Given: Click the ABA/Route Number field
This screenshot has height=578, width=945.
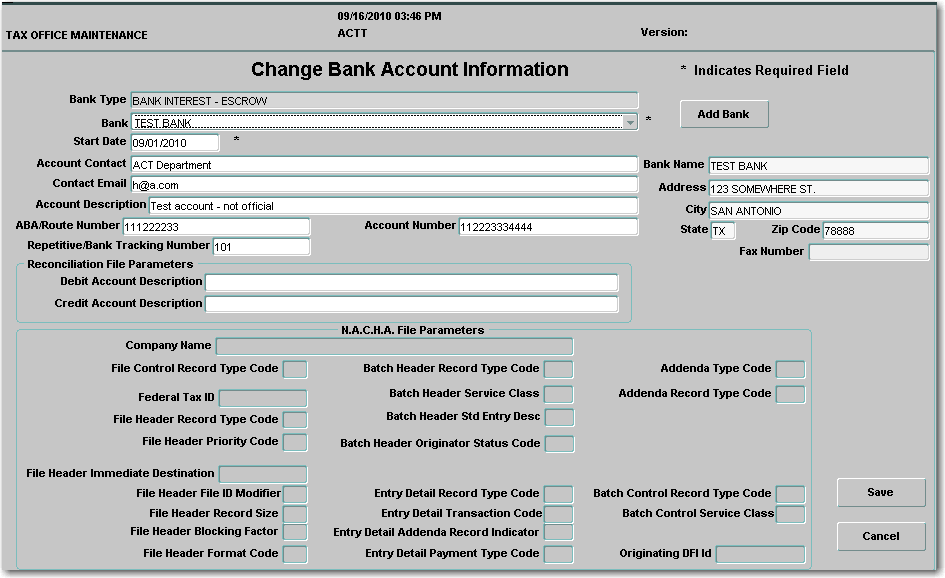Looking at the screenshot, I should [x=216, y=227].
